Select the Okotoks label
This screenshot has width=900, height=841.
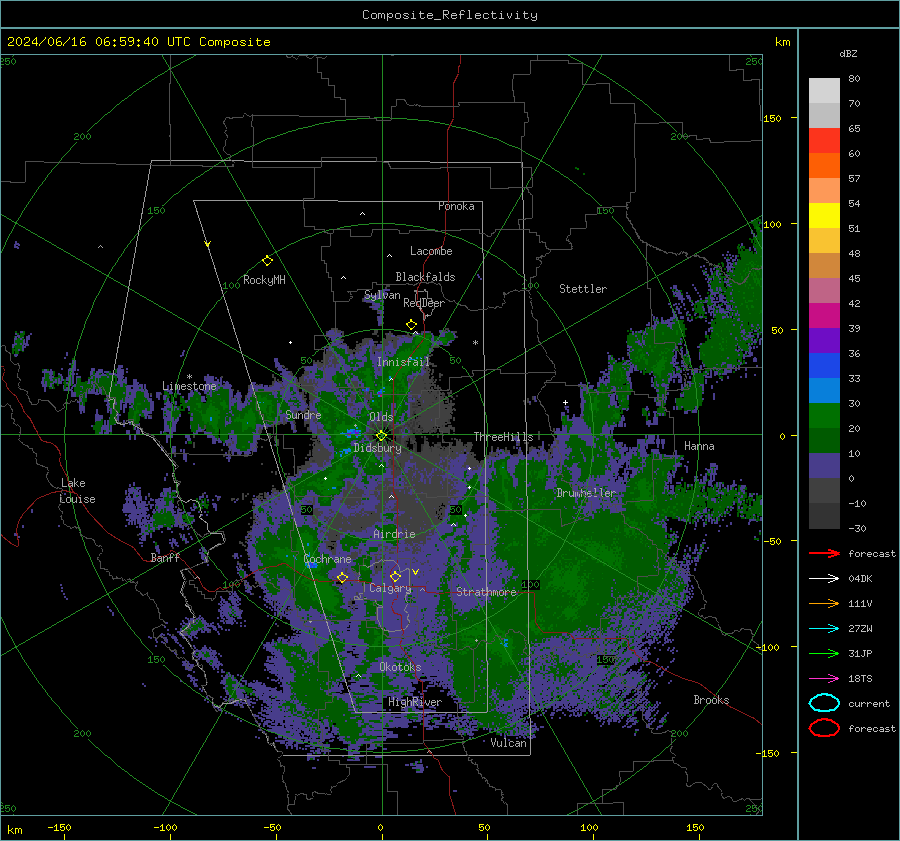400,667
